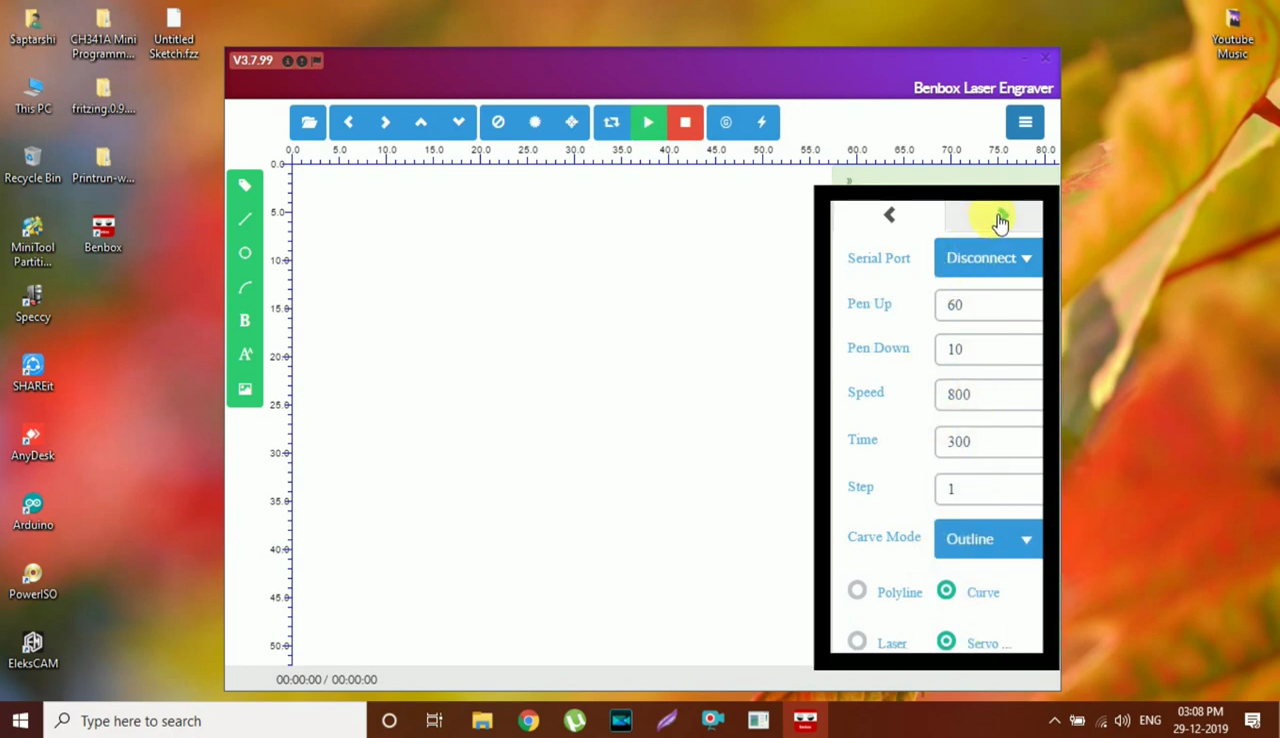Image resolution: width=1280 pixels, height=738 pixels.
Task: Click the flag icon beside the version number
Action: coord(316,61)
